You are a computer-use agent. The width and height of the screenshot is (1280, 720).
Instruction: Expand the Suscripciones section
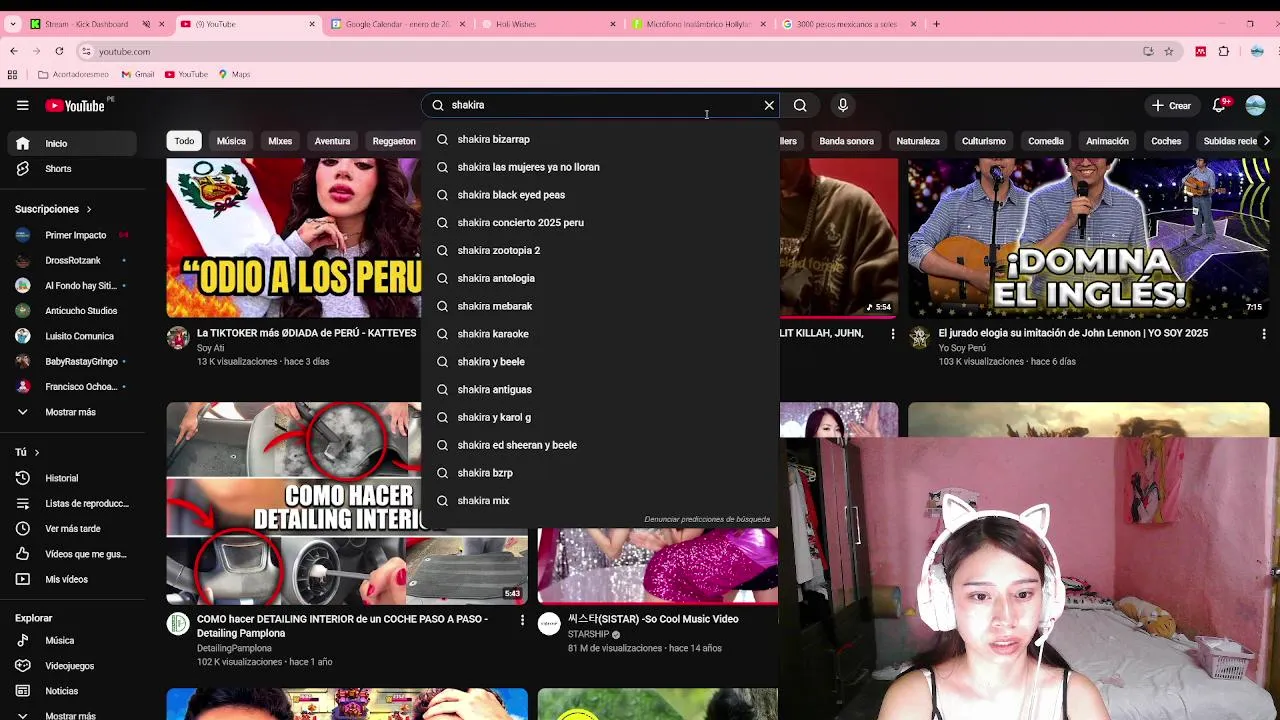[x=53, y=209]
